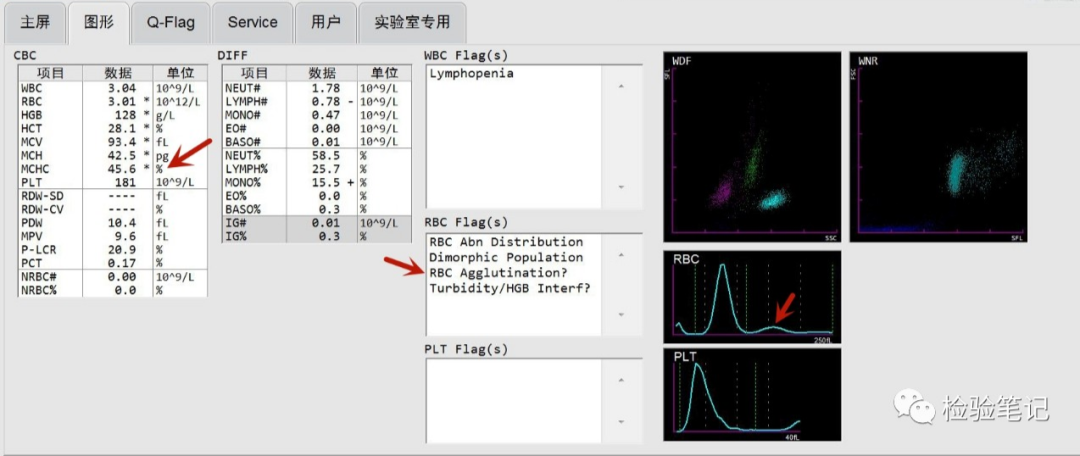Select the Turbidity/HGB Interf? flag

(x=510, y=289)
